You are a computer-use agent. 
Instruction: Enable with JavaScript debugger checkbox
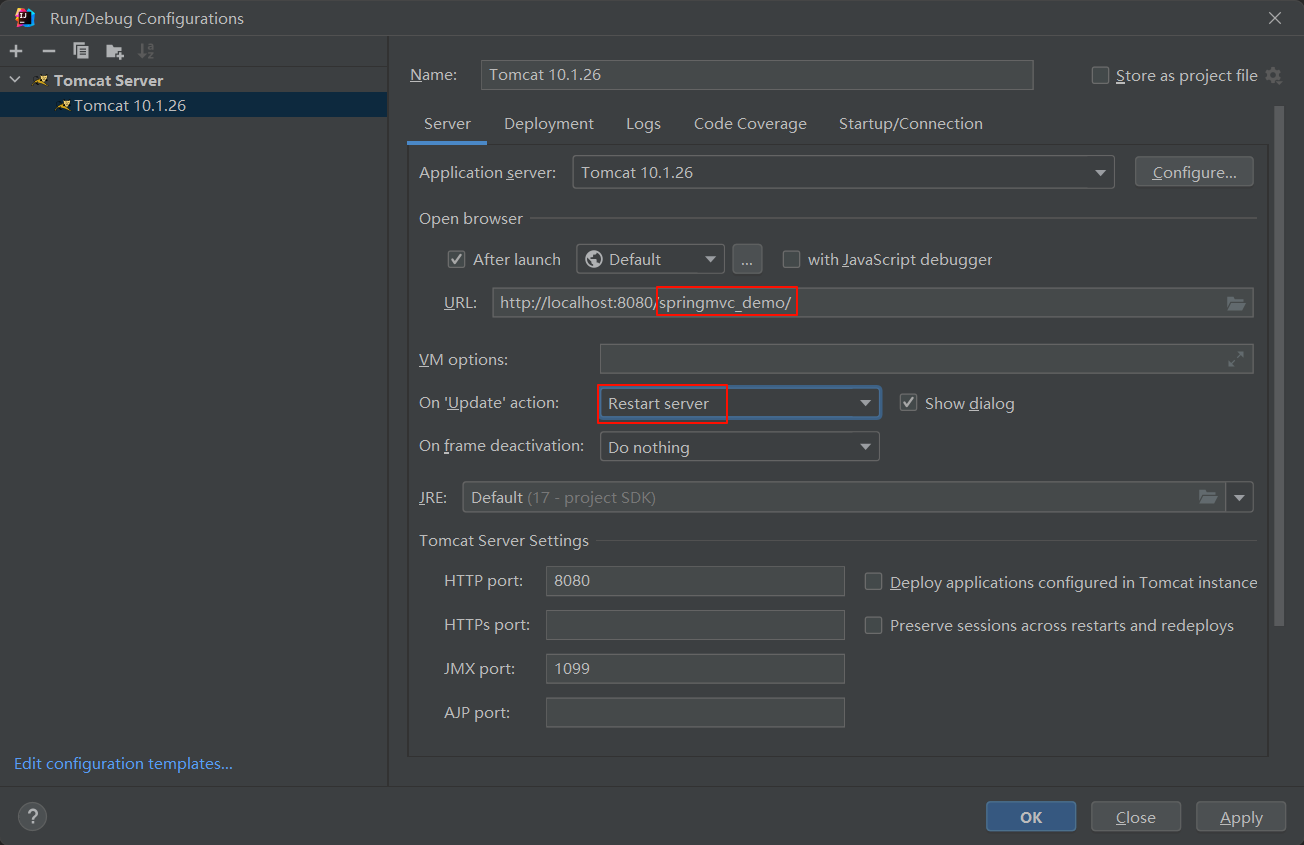coord(791,259)
